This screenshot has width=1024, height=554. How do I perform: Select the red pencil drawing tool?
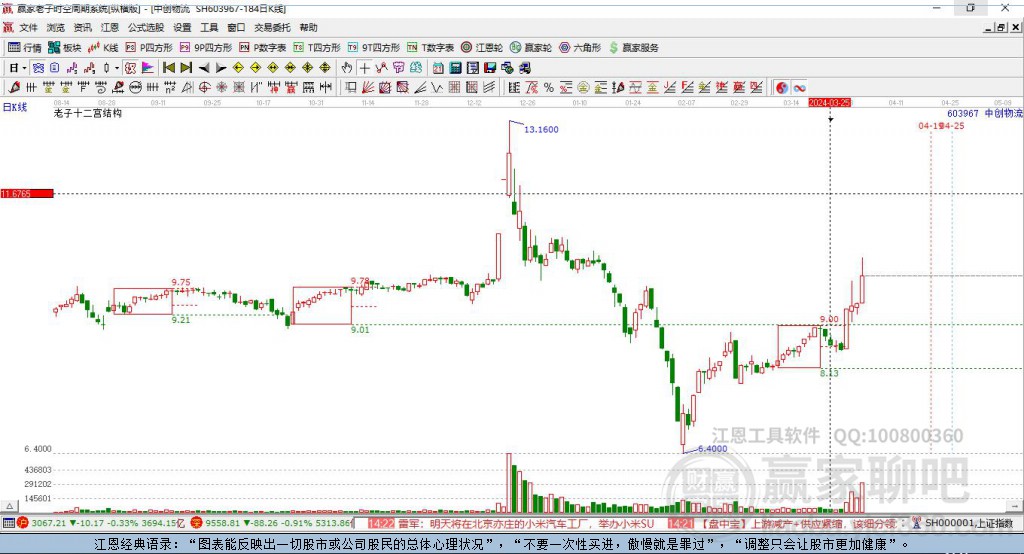tap(14, 88)
